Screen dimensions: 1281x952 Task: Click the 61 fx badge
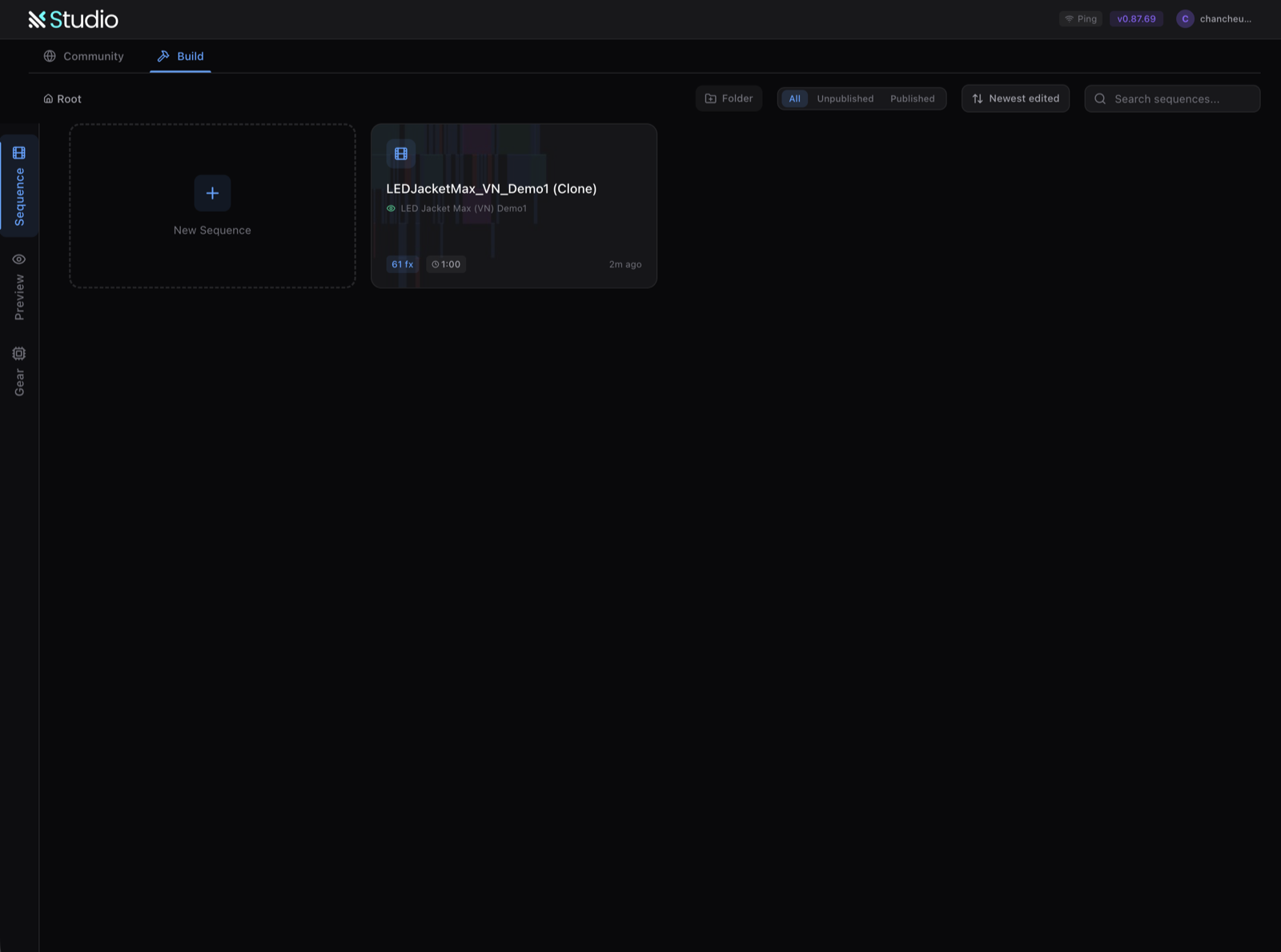(x=403, y=264)
